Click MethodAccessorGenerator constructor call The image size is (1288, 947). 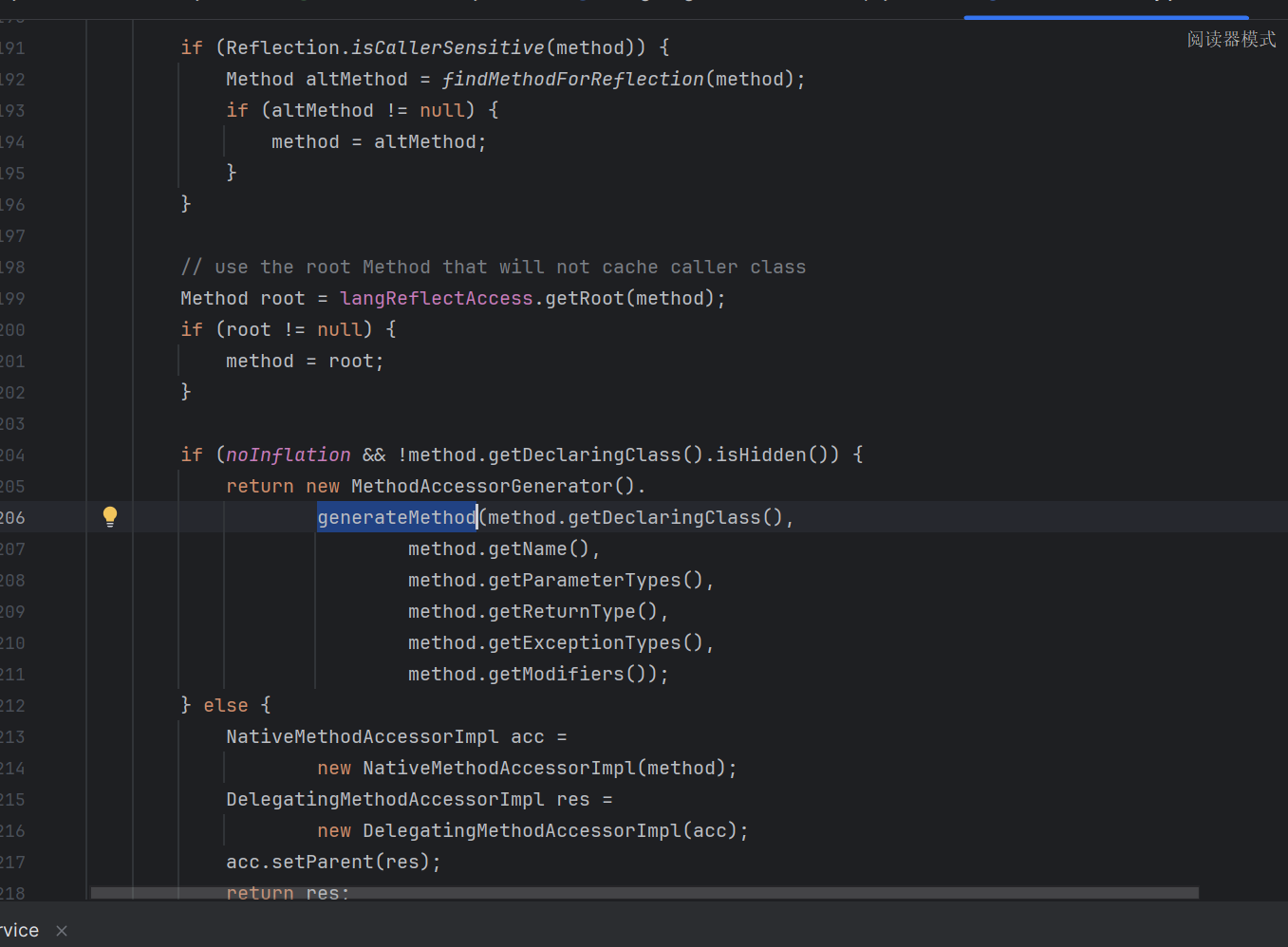pos(493,486)
